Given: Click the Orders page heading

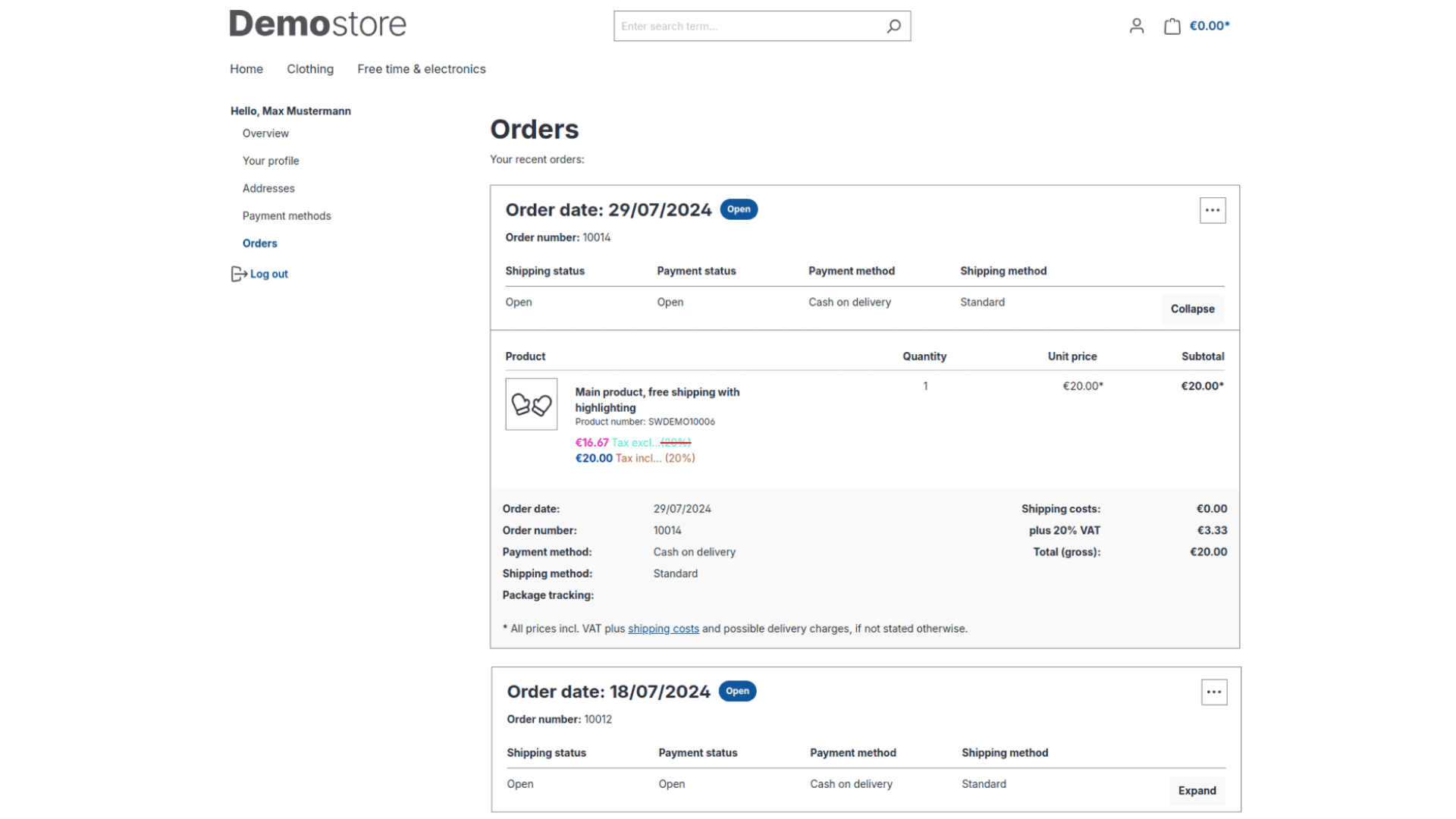Looking at the screenshot, I should point(534,129).
